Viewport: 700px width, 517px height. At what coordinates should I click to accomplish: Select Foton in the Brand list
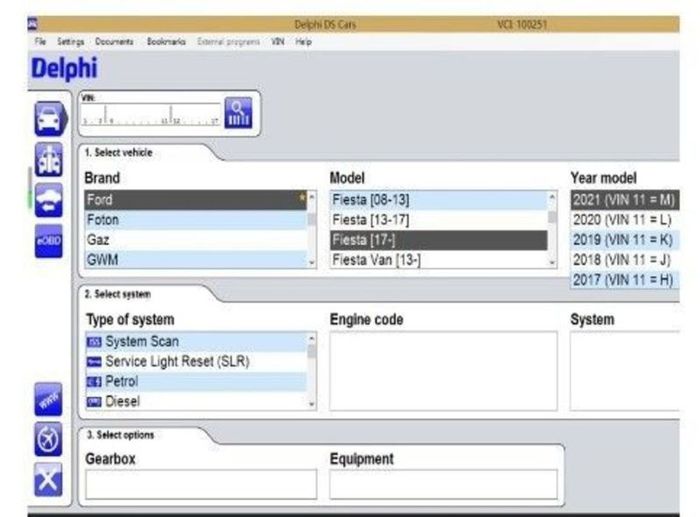tap(196, 220)
